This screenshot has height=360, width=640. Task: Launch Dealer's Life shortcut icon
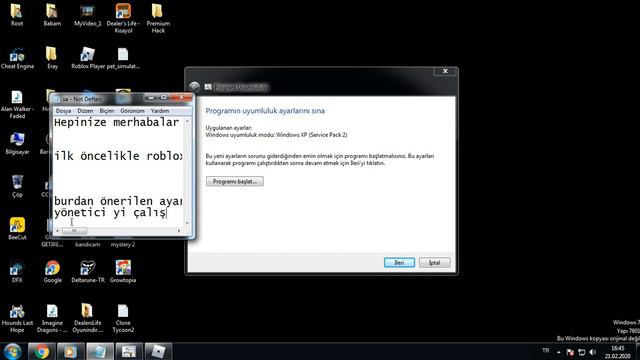(123, 18)
